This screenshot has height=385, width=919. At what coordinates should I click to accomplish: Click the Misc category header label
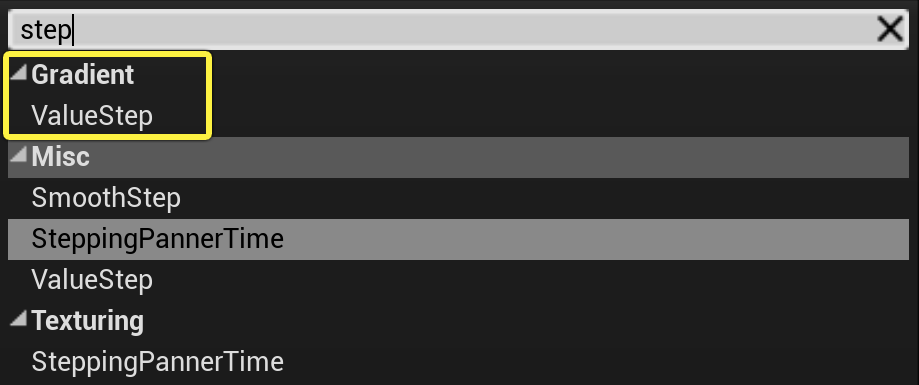[60, 157]
